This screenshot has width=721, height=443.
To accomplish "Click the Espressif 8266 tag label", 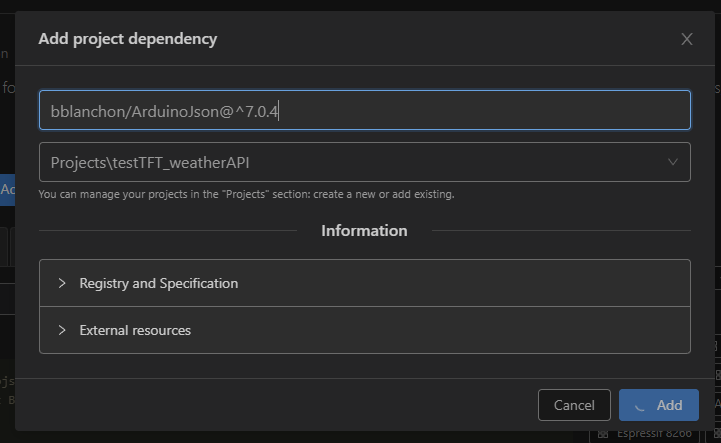I will [x=654, y=434].
